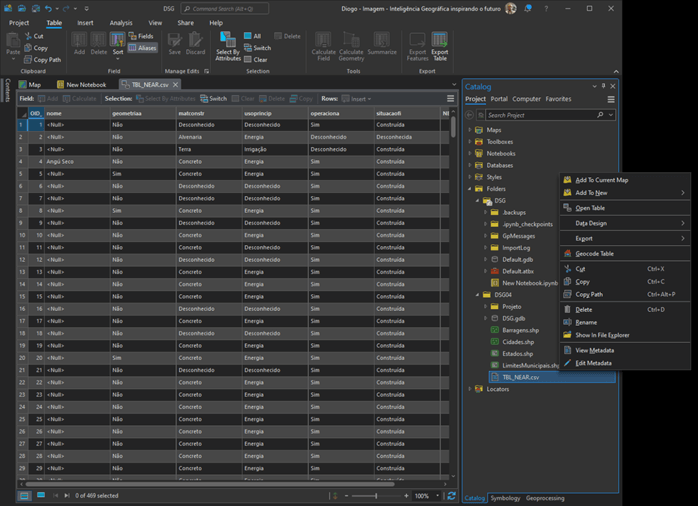Select Geocode Table in the context menu
Viewport: 698px width, 506px height.
[x=594, y=254]
